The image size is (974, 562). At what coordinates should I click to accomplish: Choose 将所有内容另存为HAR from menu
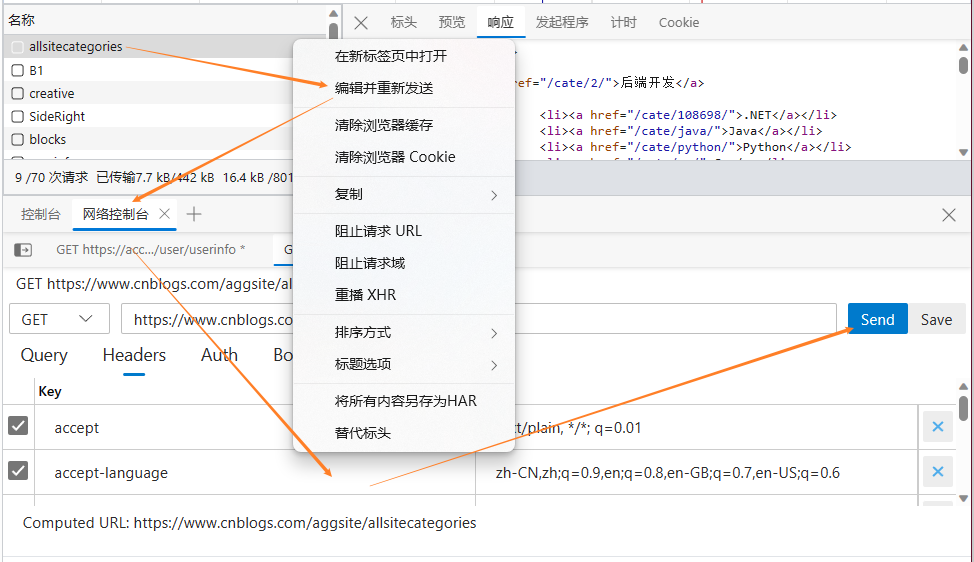404,401
